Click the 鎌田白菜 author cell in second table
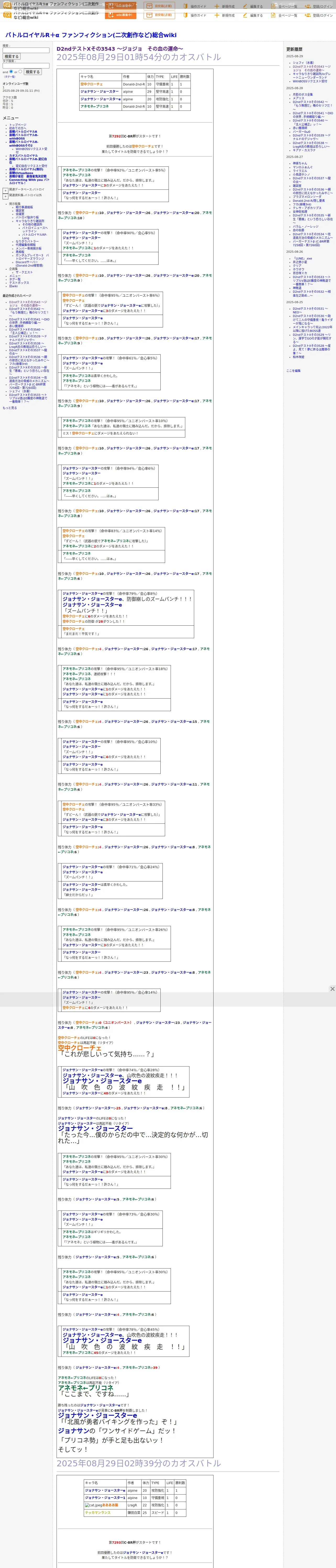 click(133, 1512)
